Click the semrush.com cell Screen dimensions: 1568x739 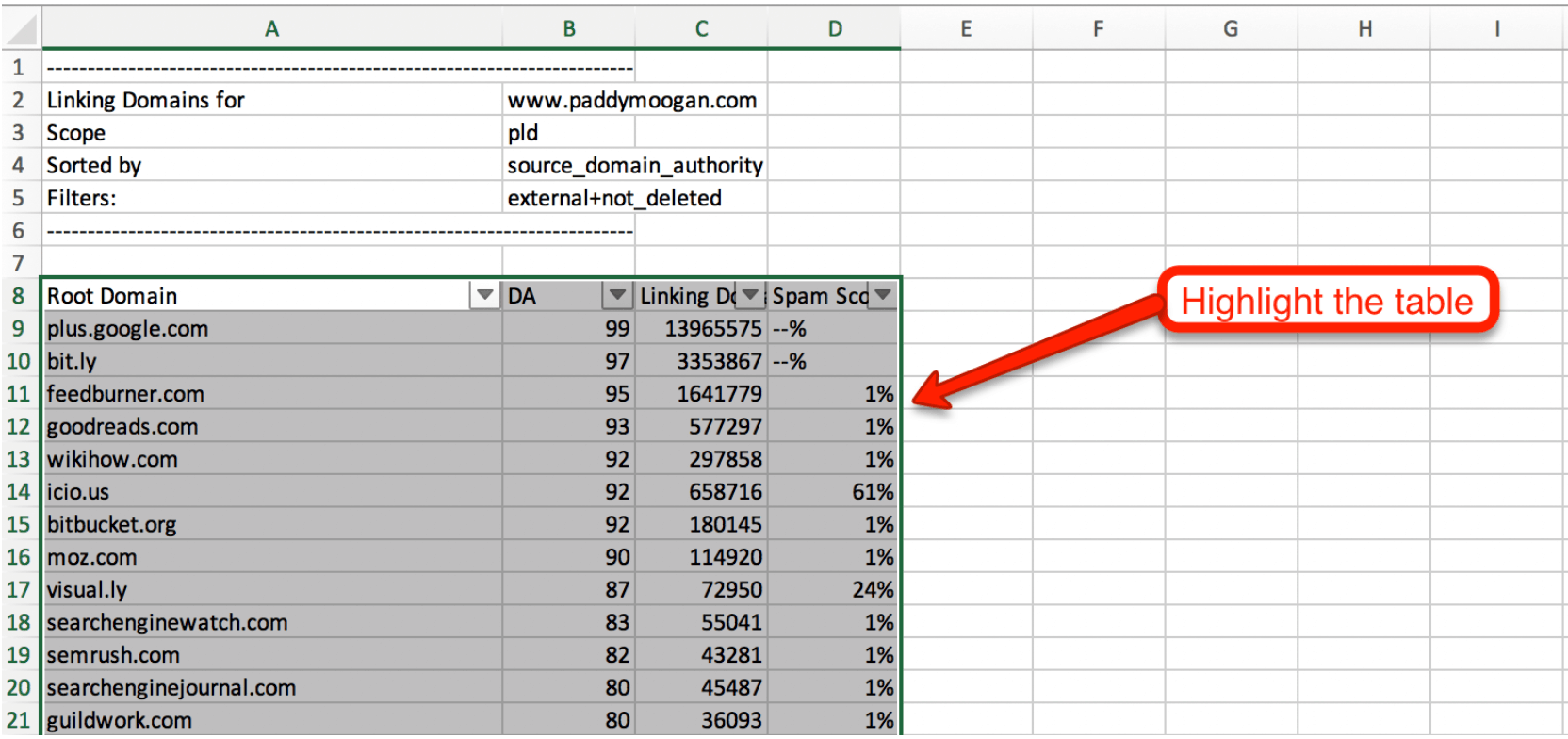coord(272,655)
